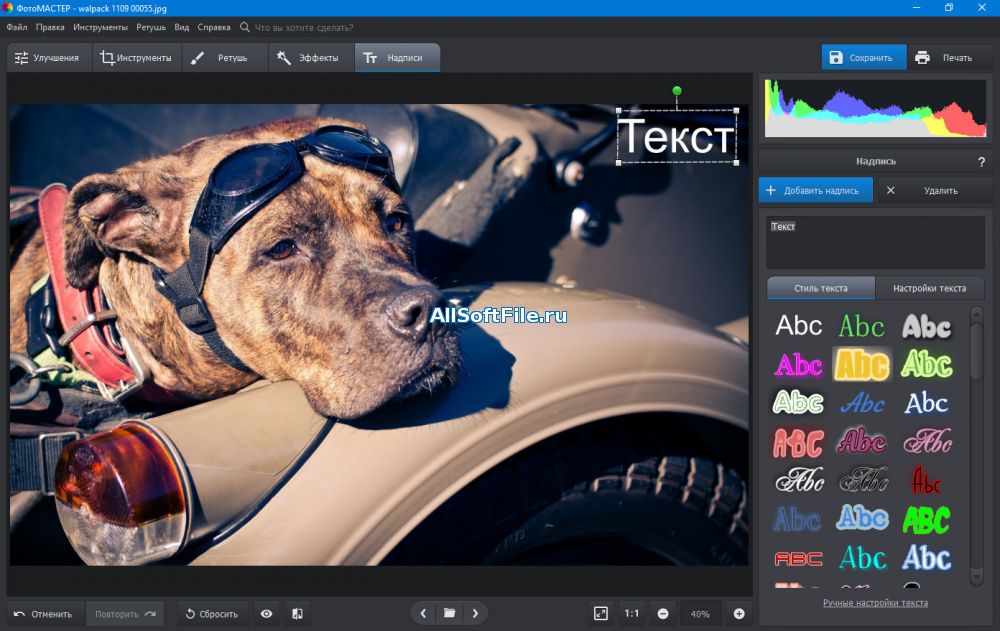Screen dimensions: 1000x631
Task: Click the 40% zoom value field
Action: click(700, 614)
